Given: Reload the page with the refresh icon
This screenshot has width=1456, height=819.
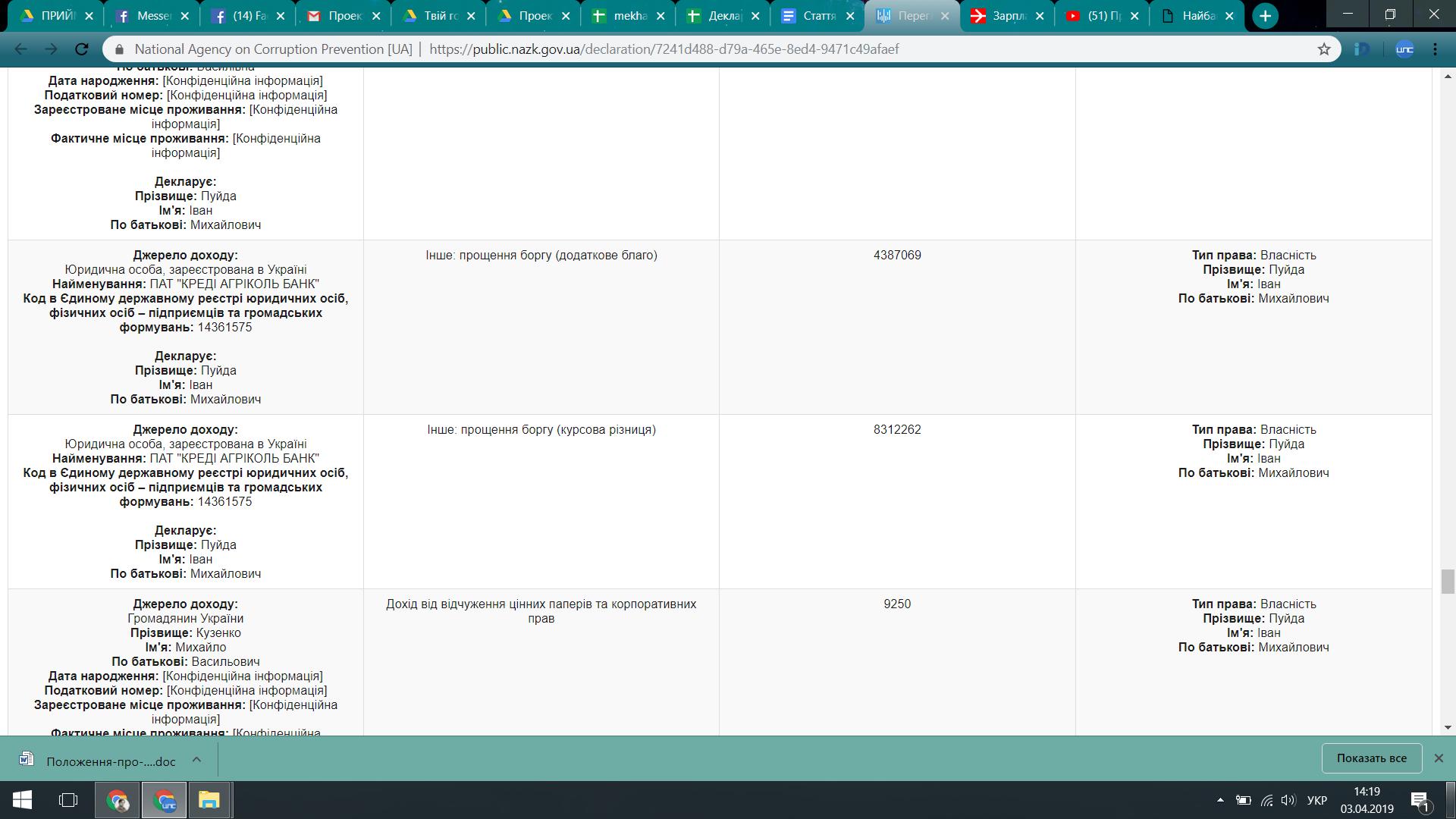Looking at the screenshot, I should click(82, 49).
